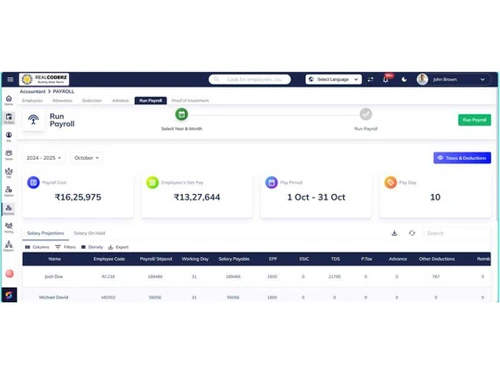The image size is (500, 375).
Task: Sort by the Working Day column header
Action: (x=195, y=259)
